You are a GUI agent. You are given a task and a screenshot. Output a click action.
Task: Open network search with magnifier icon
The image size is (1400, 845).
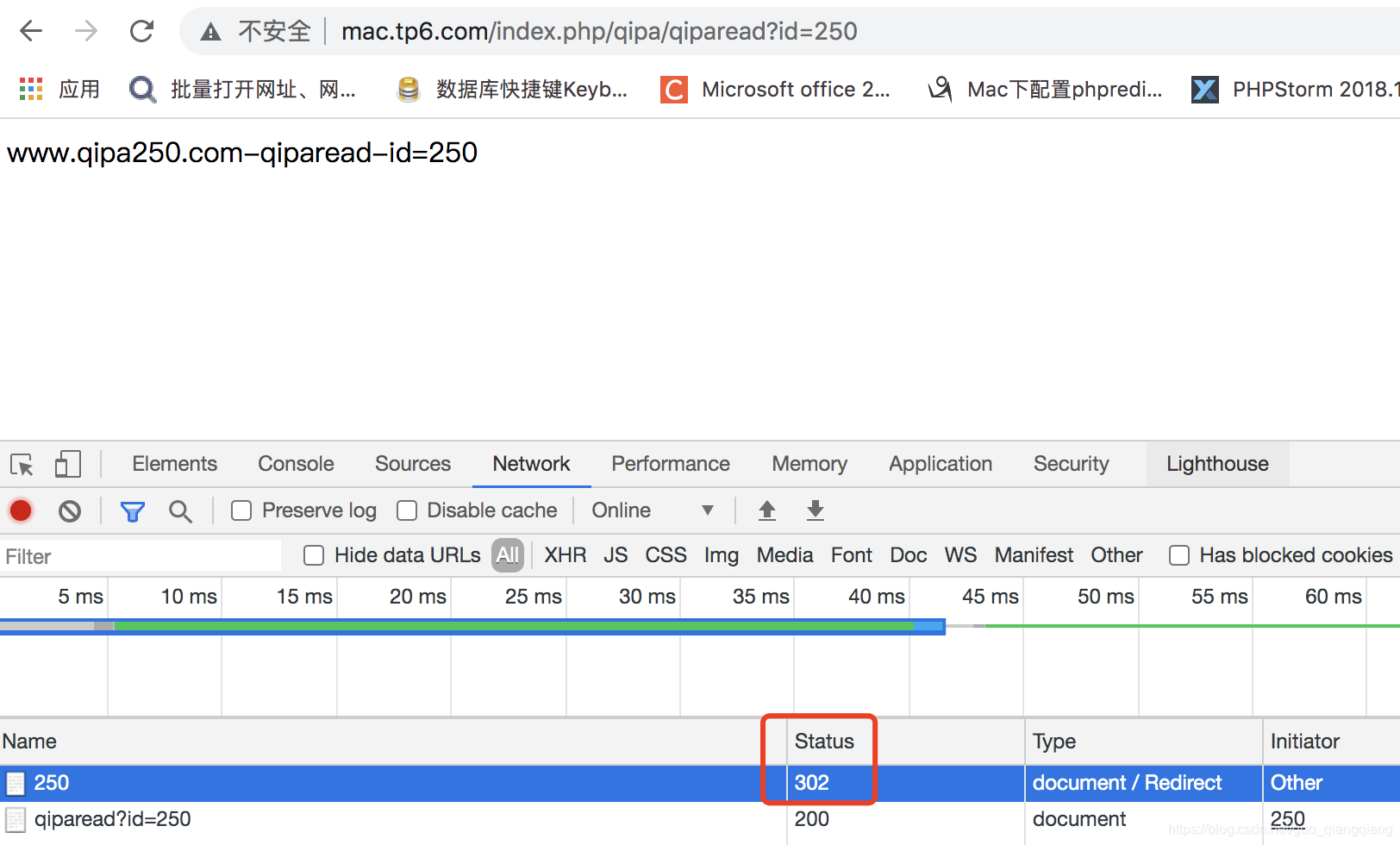180,511
